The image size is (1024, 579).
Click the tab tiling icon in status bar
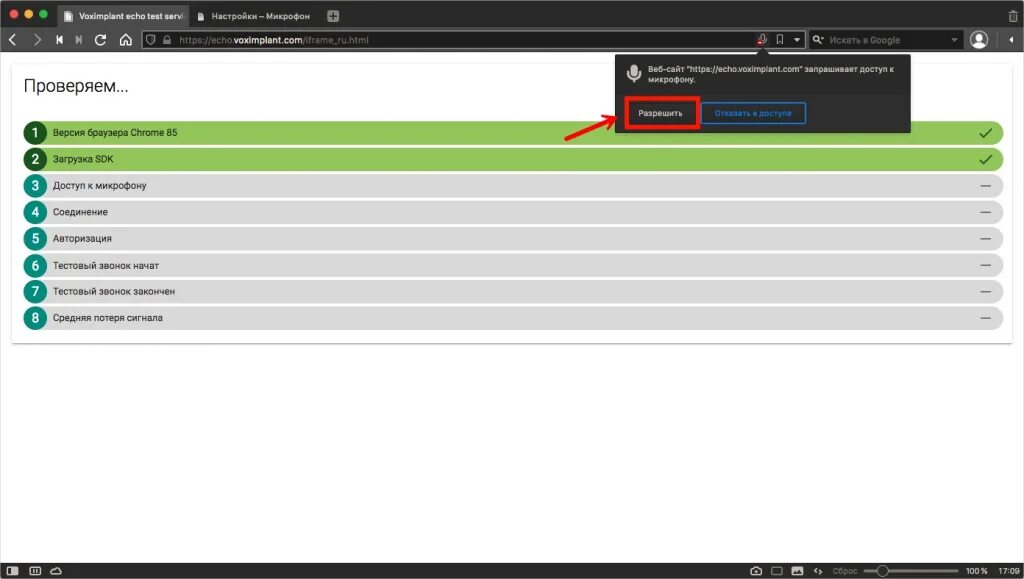point(35,571)
